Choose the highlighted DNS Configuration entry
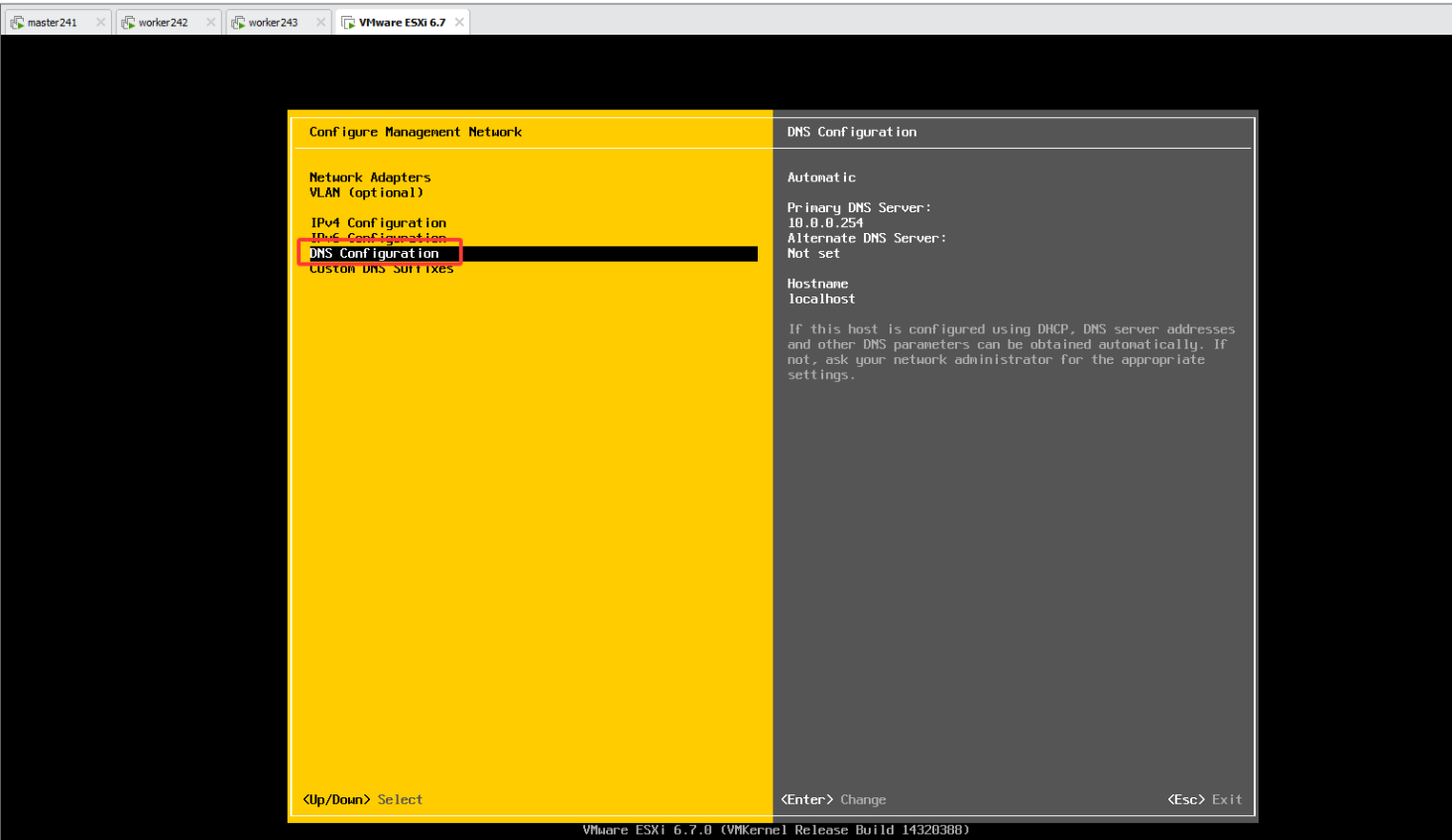This screenshot has height=840, width=1452. click(533, 254)
